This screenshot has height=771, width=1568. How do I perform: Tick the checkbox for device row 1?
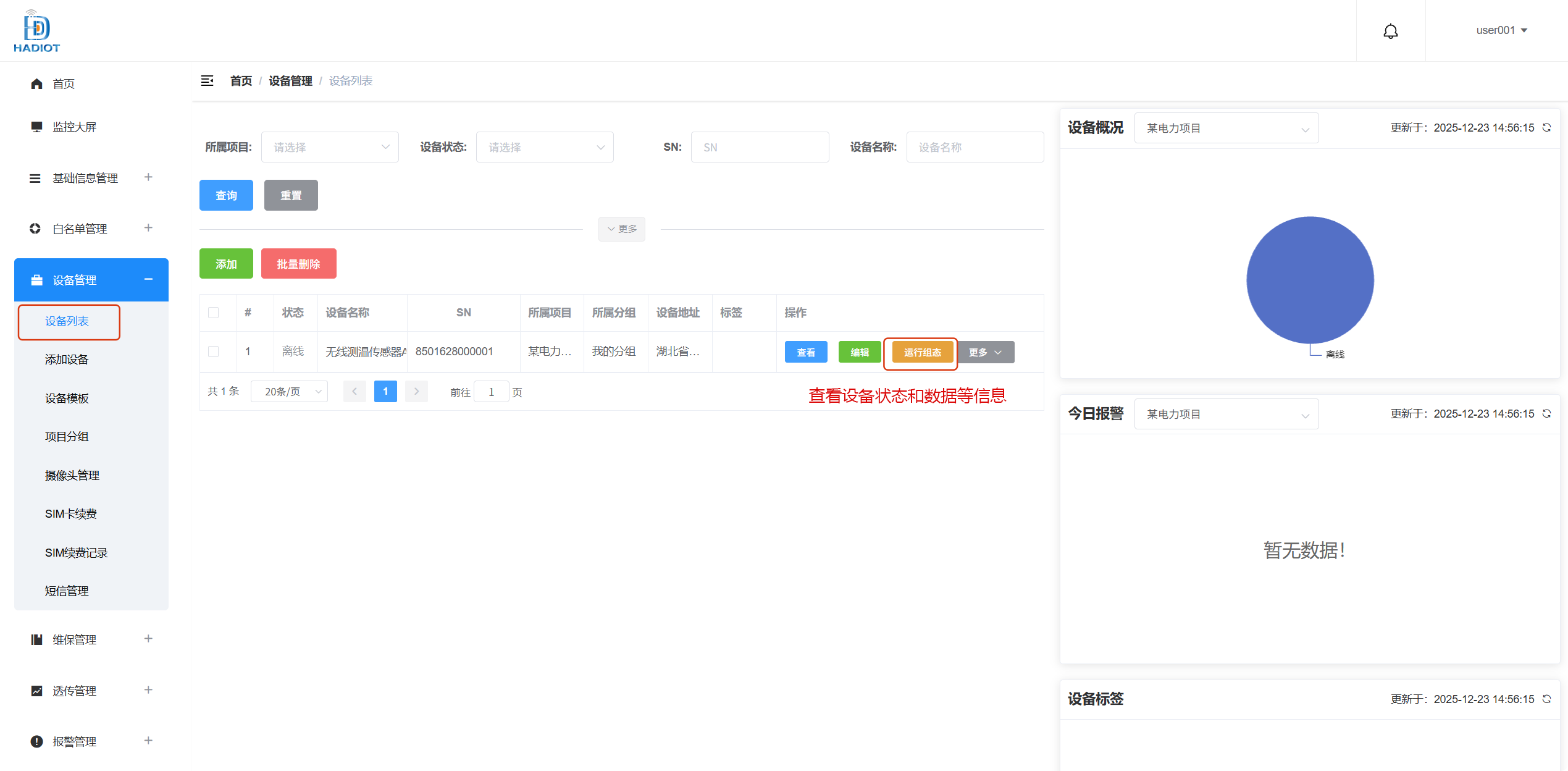pyautogui.click(x=214, y=352)
